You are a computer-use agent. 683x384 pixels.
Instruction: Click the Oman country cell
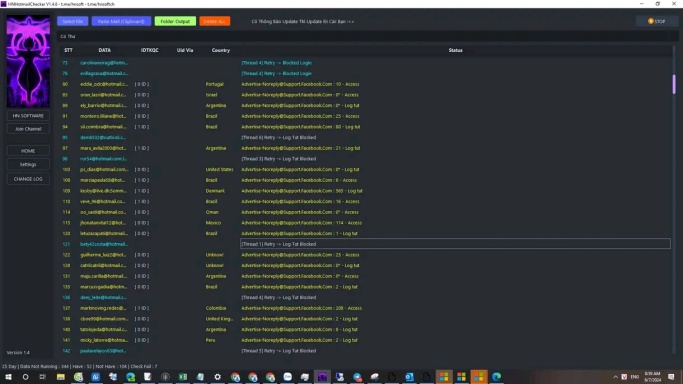point(212,212)
